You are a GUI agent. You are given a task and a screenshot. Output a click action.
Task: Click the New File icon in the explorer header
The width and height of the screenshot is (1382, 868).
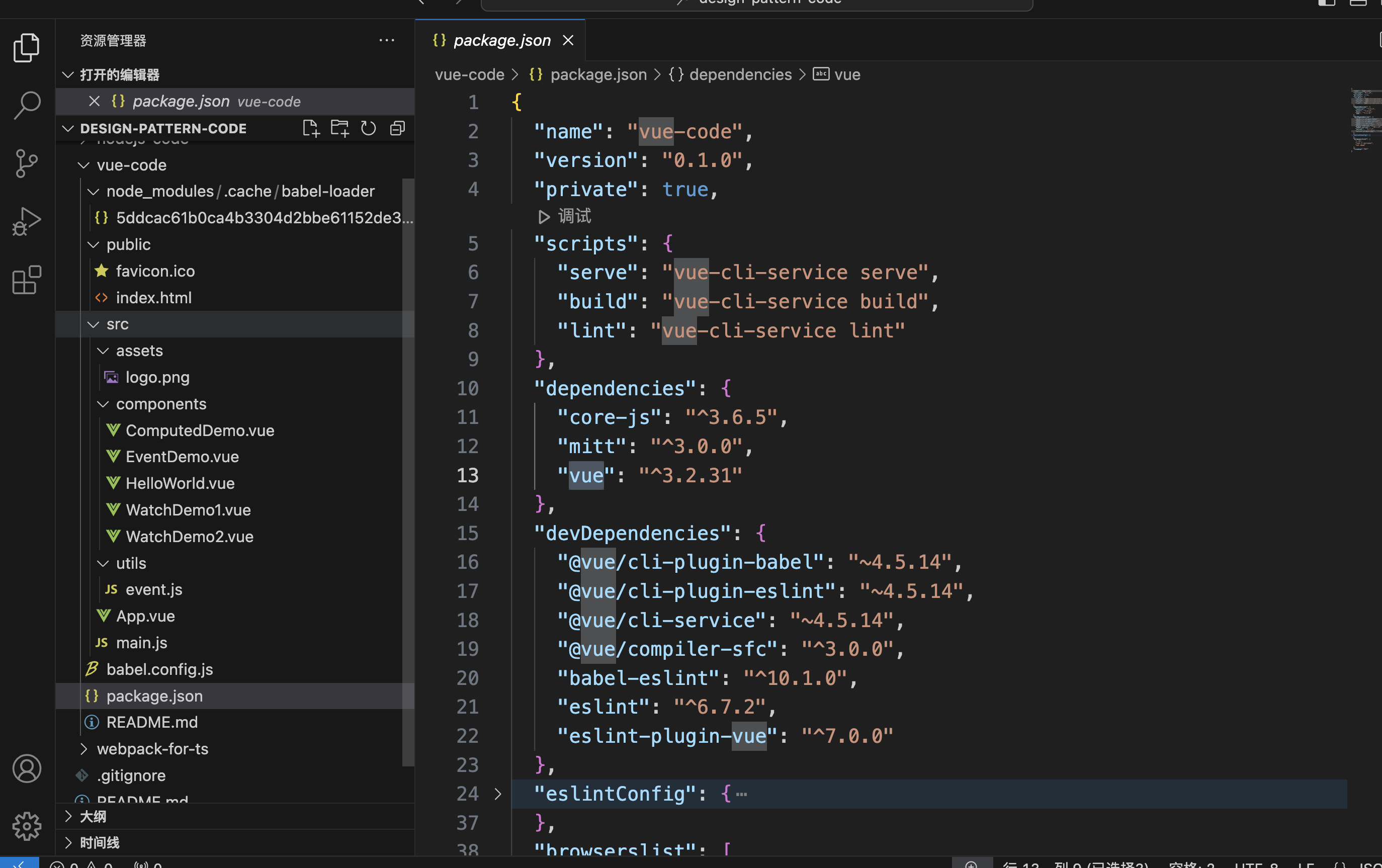click(310, 128)
